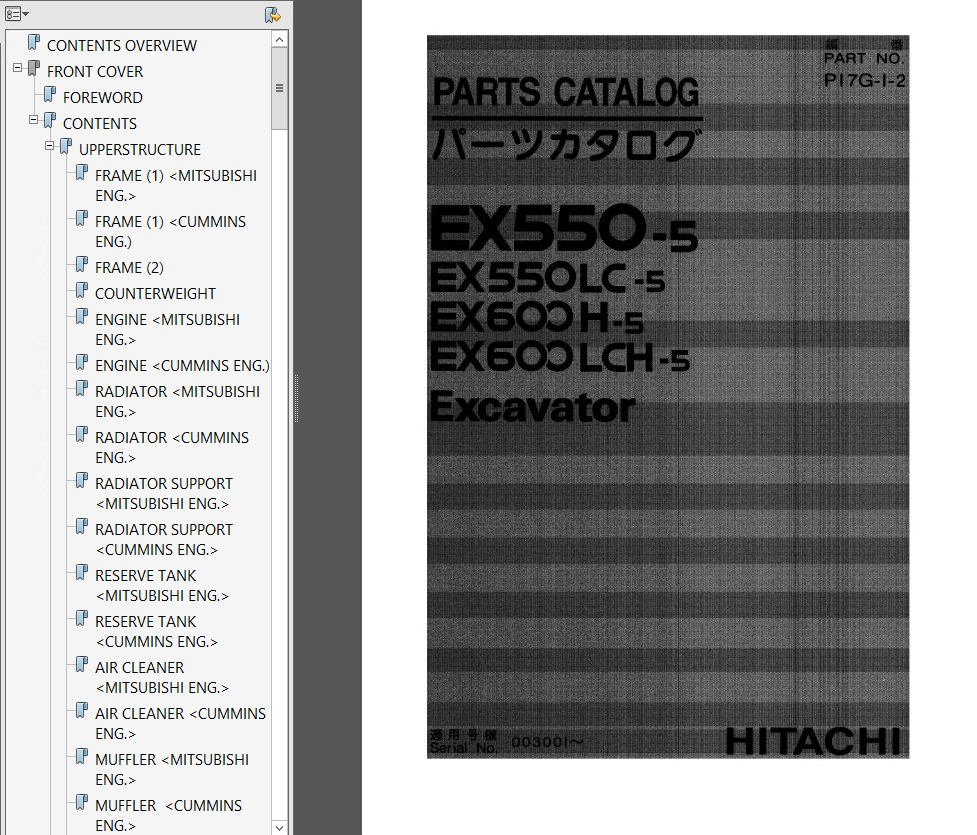977x835 pixels.
Task: Open AIR CLEANER Mitsubishi Eng. bookmark
Action: click(x=161, y=677)
